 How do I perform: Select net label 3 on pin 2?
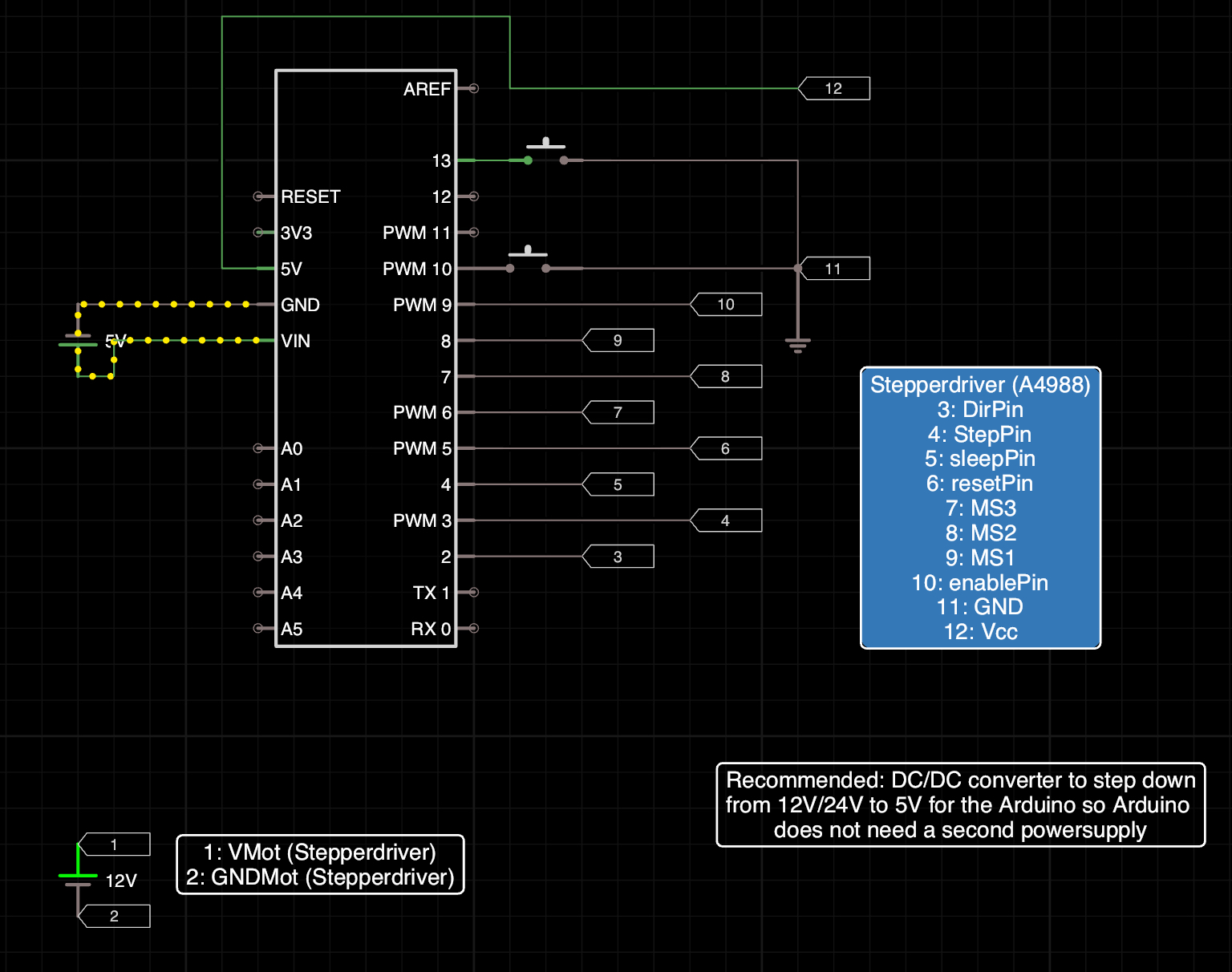point(618,557)
